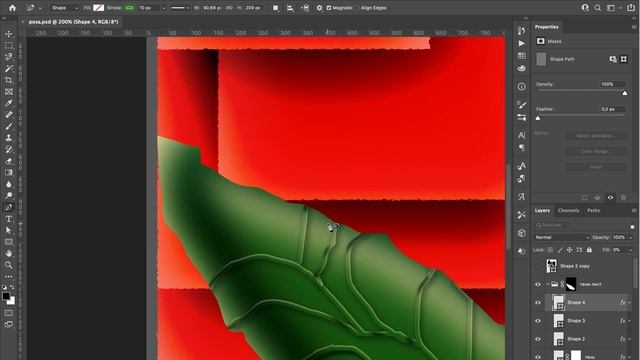Open the stroke width dropdown
640x360 pixels.
click(x=164, y=8)
